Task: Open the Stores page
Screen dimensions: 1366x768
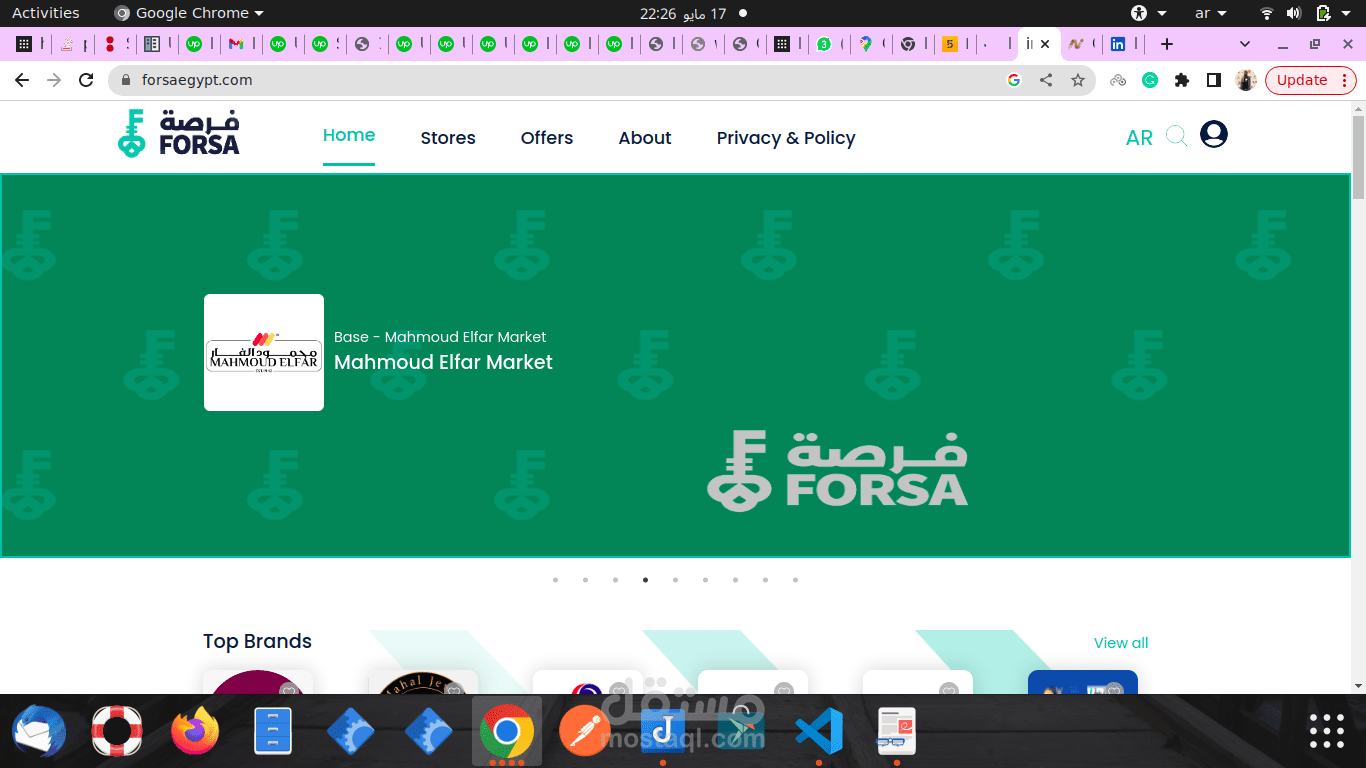Action: (x=448, y=138)
